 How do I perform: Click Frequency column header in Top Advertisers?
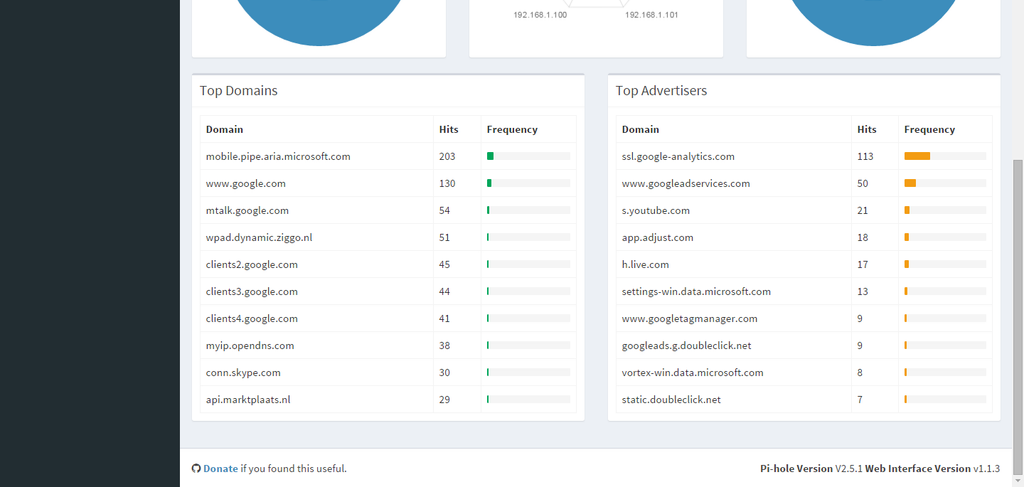click(929, 129)
